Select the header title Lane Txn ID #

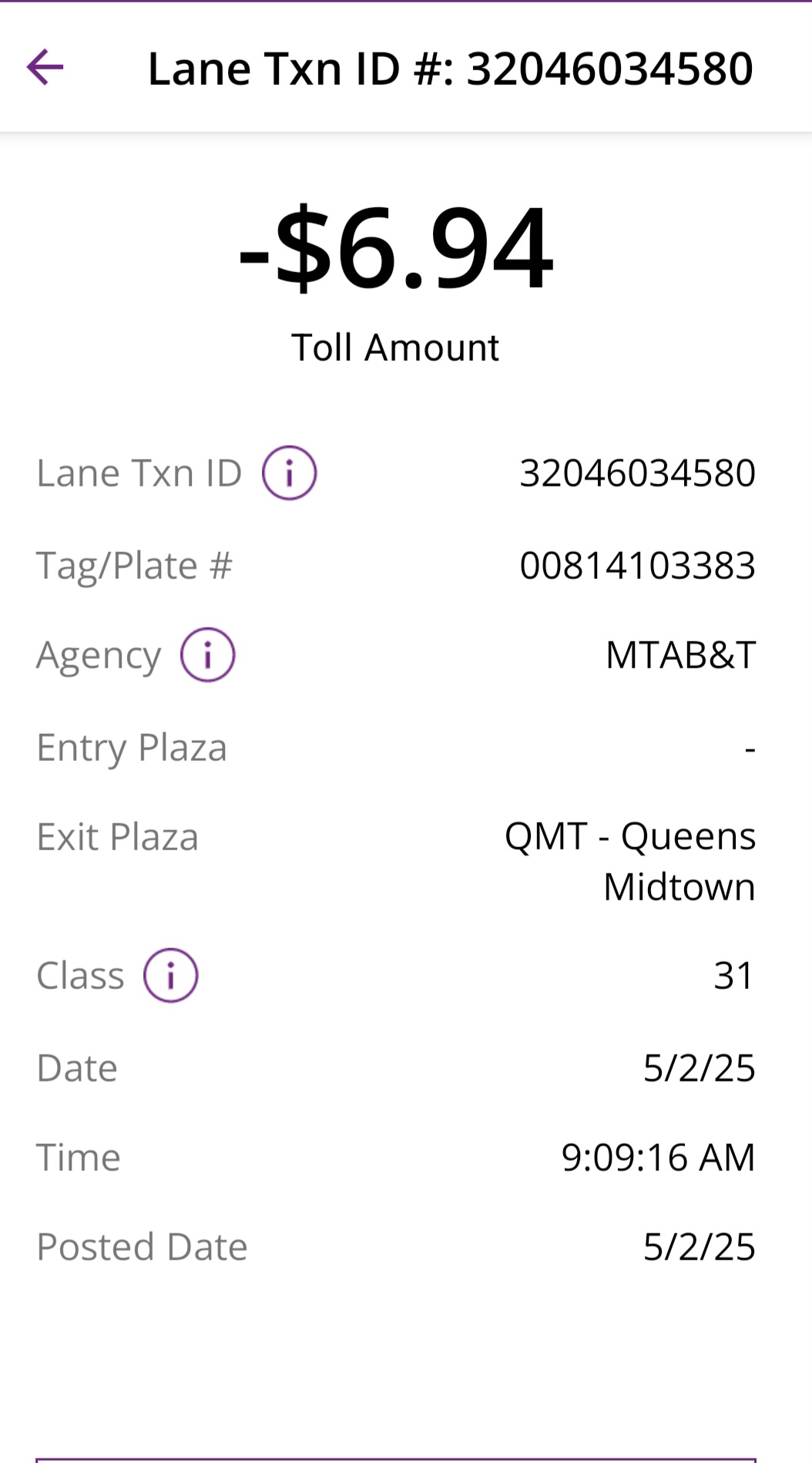pos(451,69)
